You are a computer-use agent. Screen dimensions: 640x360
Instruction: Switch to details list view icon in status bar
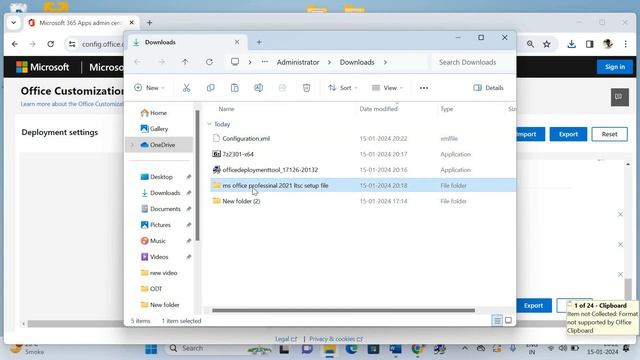tap(497, 320)
